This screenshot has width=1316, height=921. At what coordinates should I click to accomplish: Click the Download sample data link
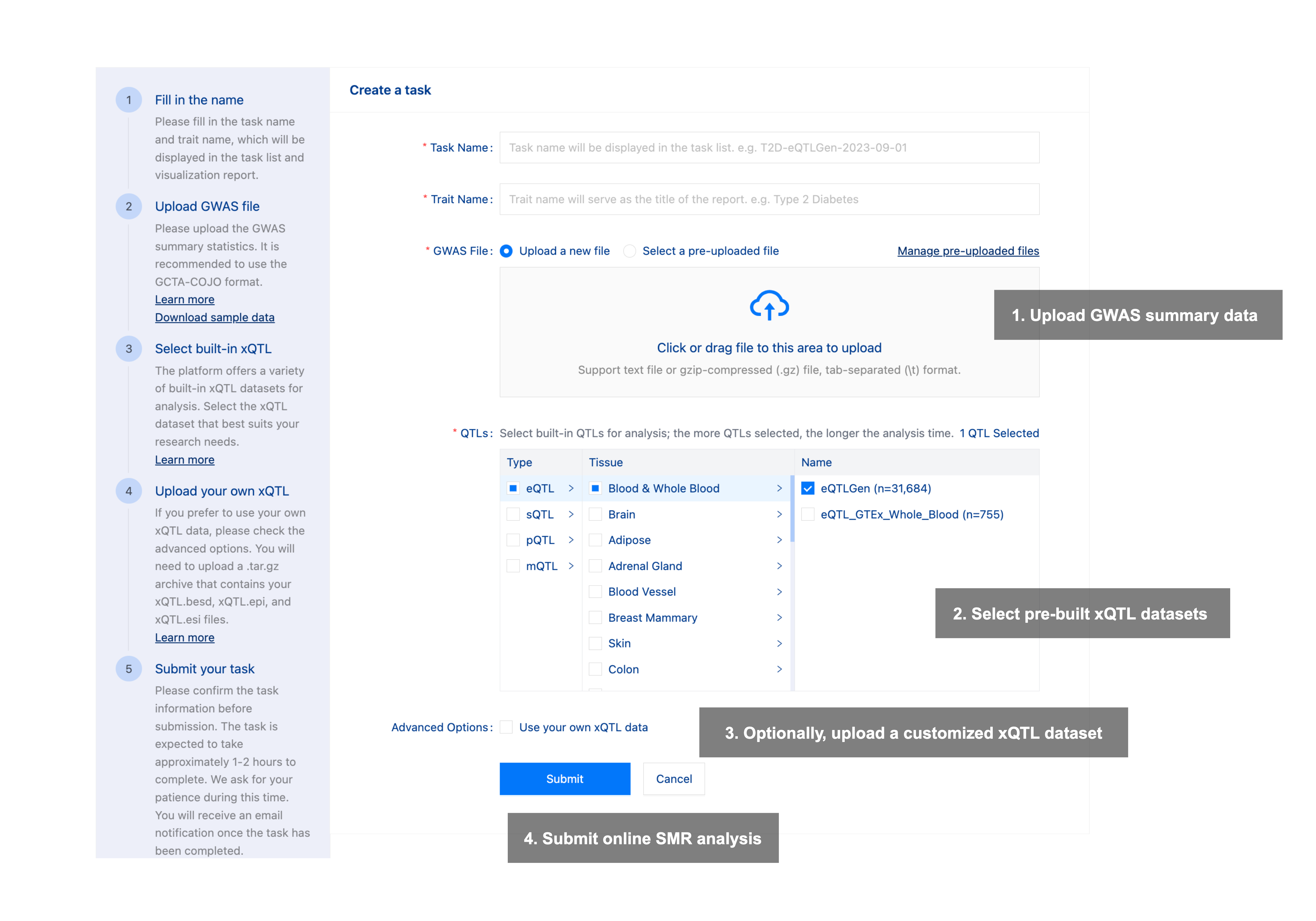pos(214,317)
